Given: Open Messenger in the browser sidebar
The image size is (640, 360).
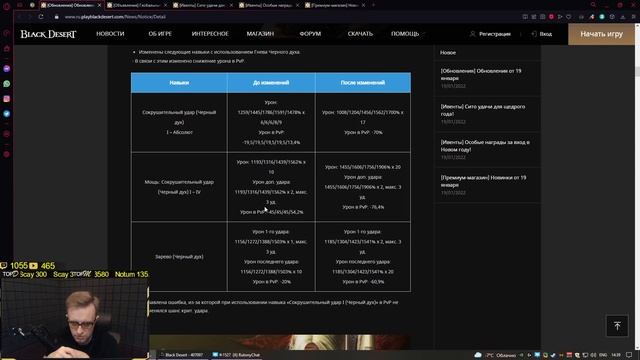Looking at the screenshot, I should [7, 69].
